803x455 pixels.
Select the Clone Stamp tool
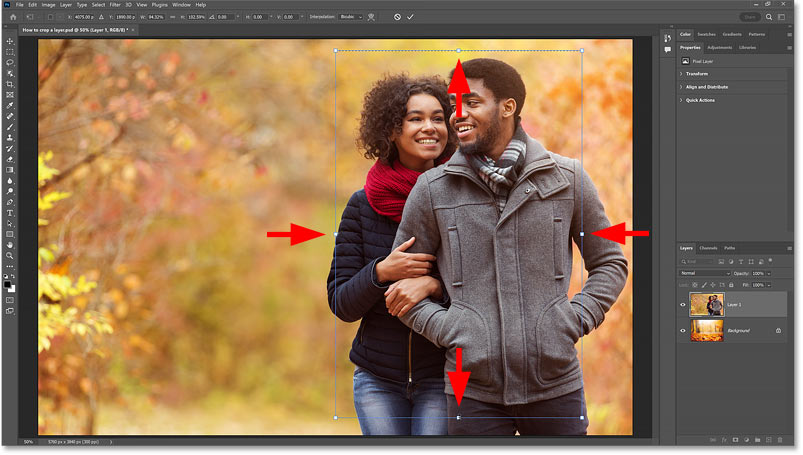point(10,138)
